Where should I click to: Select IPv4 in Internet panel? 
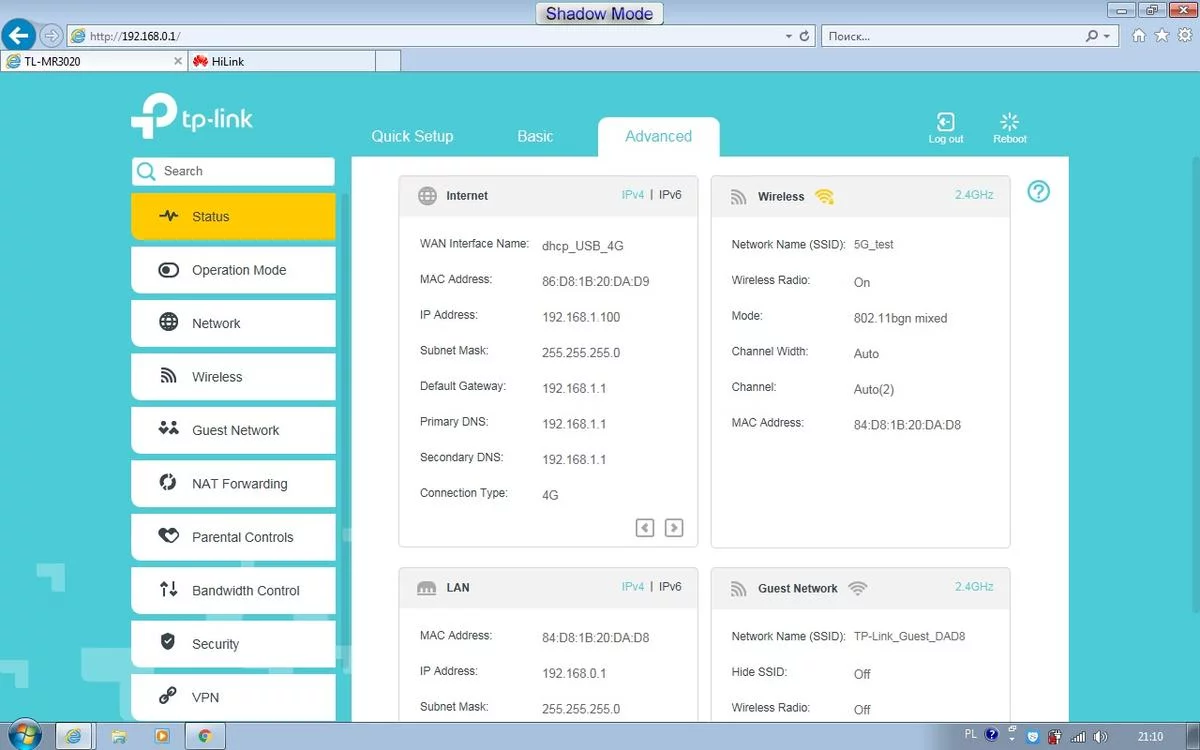click(x=633, y=195)
